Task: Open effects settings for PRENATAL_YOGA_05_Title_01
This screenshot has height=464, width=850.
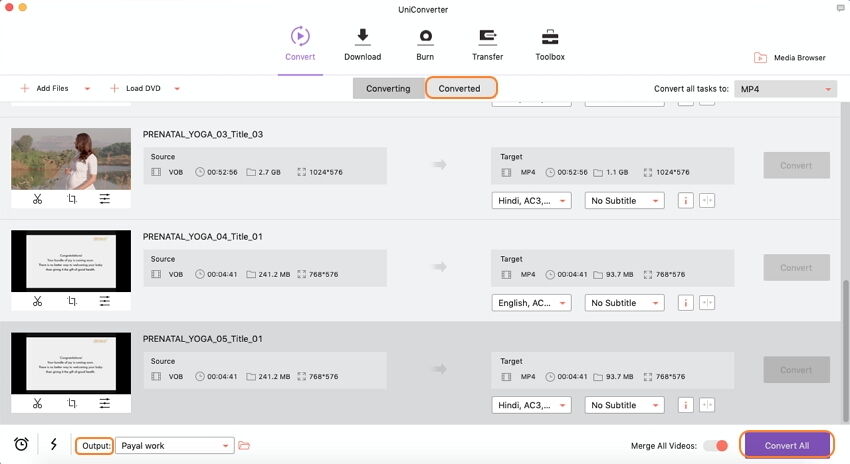Action: point(105,403)
